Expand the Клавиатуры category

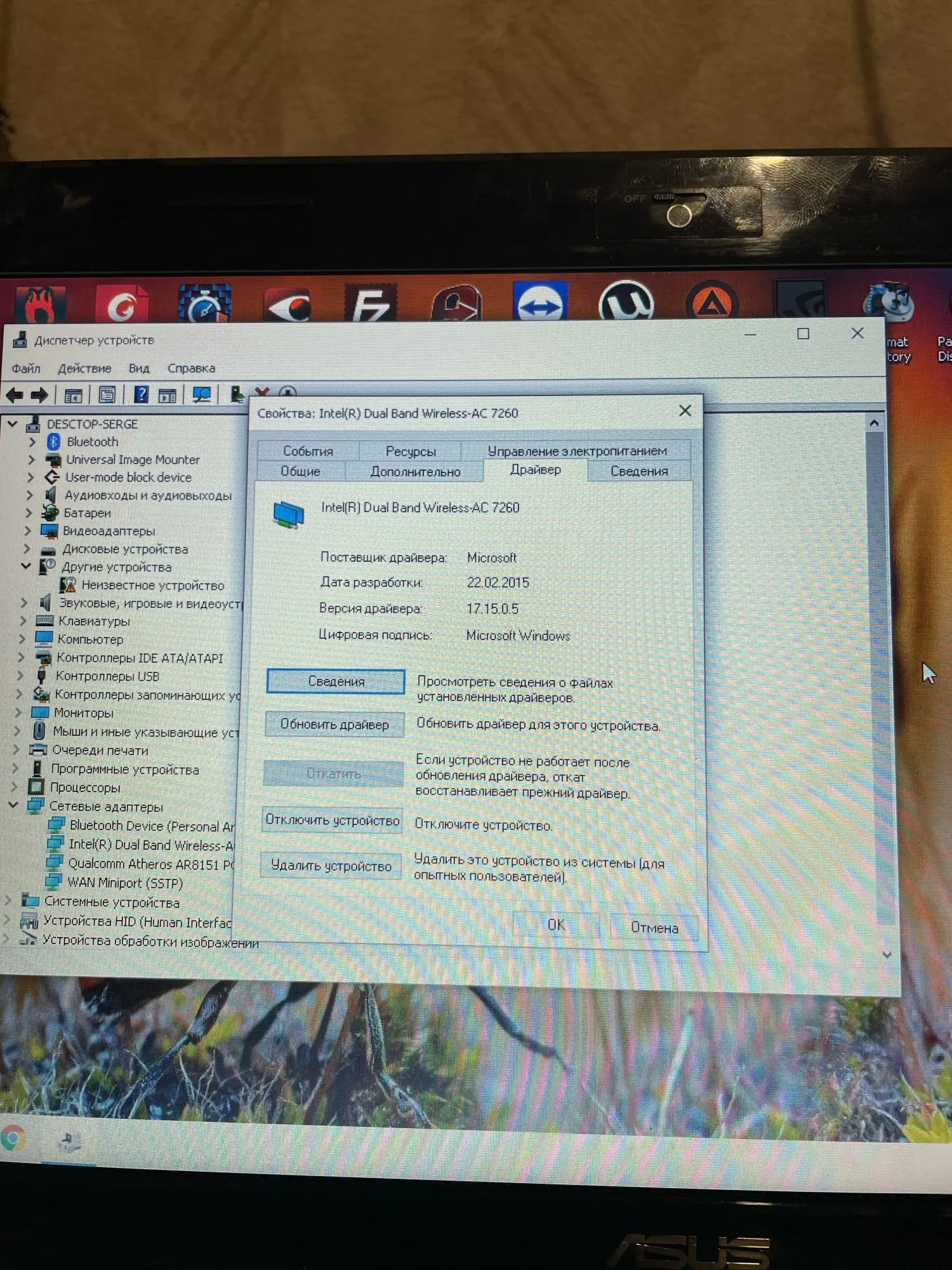pos(24,620)
